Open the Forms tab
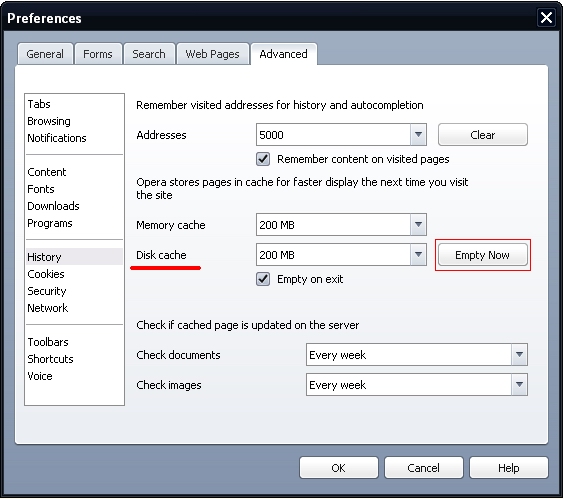This screenshot has height=499, width=563. (98, 54)
